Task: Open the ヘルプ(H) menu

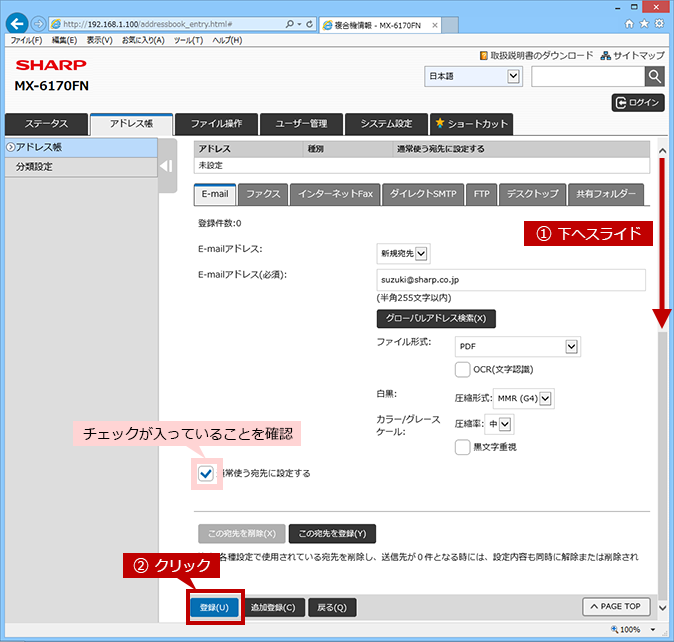Action: point(227,40)
